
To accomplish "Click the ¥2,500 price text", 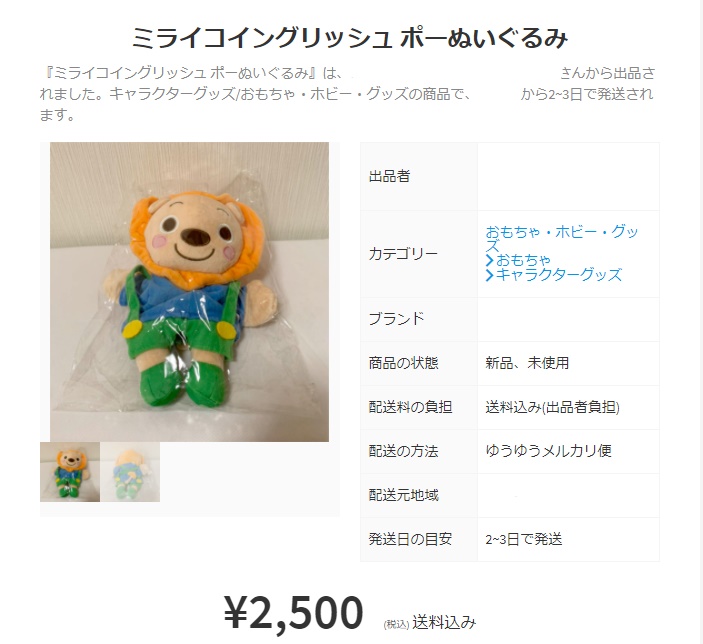I will [x=294, y=612].
